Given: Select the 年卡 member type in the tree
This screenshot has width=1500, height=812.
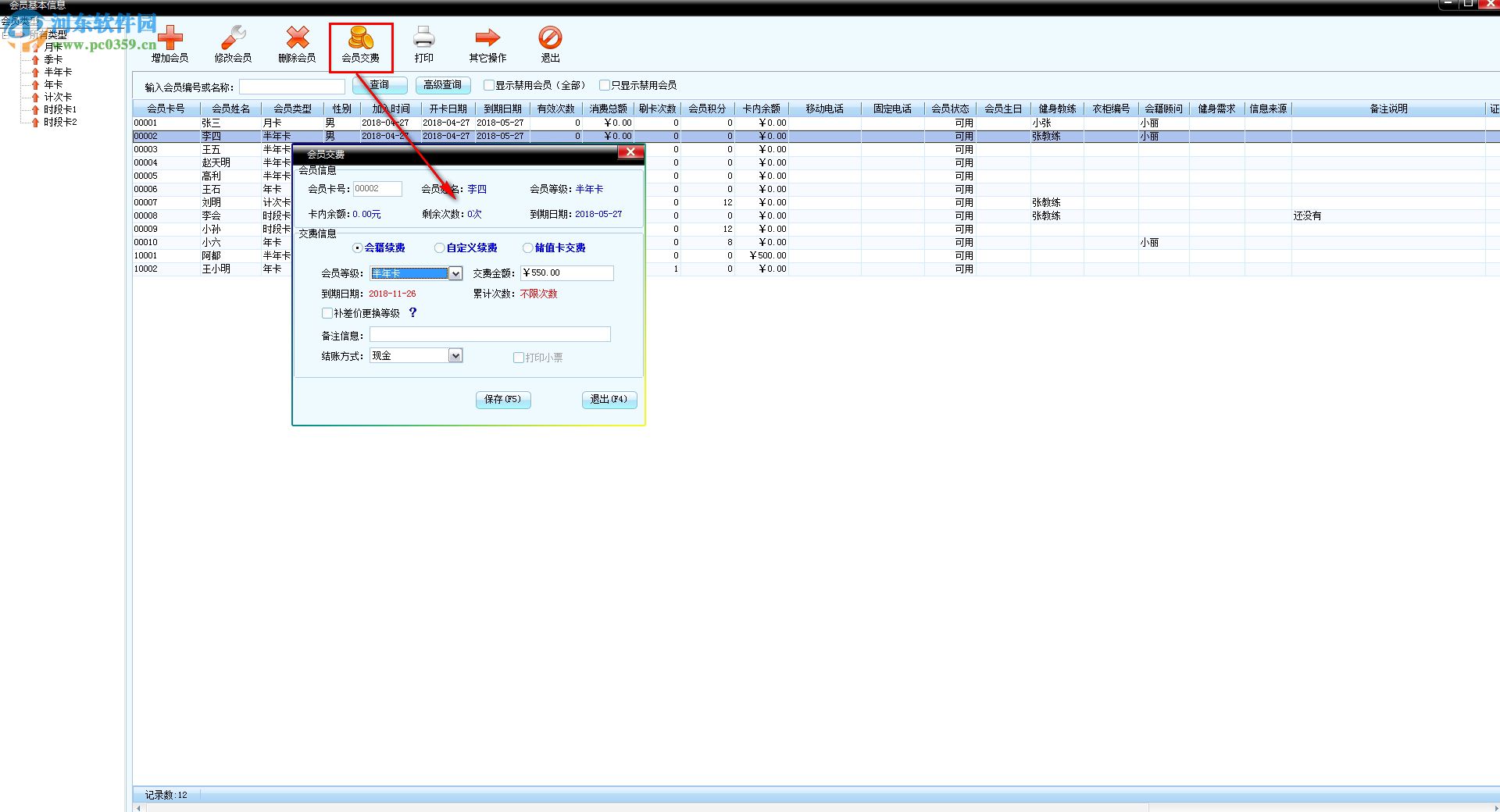Looking at the screenshot, I should (x=53, y=84).
